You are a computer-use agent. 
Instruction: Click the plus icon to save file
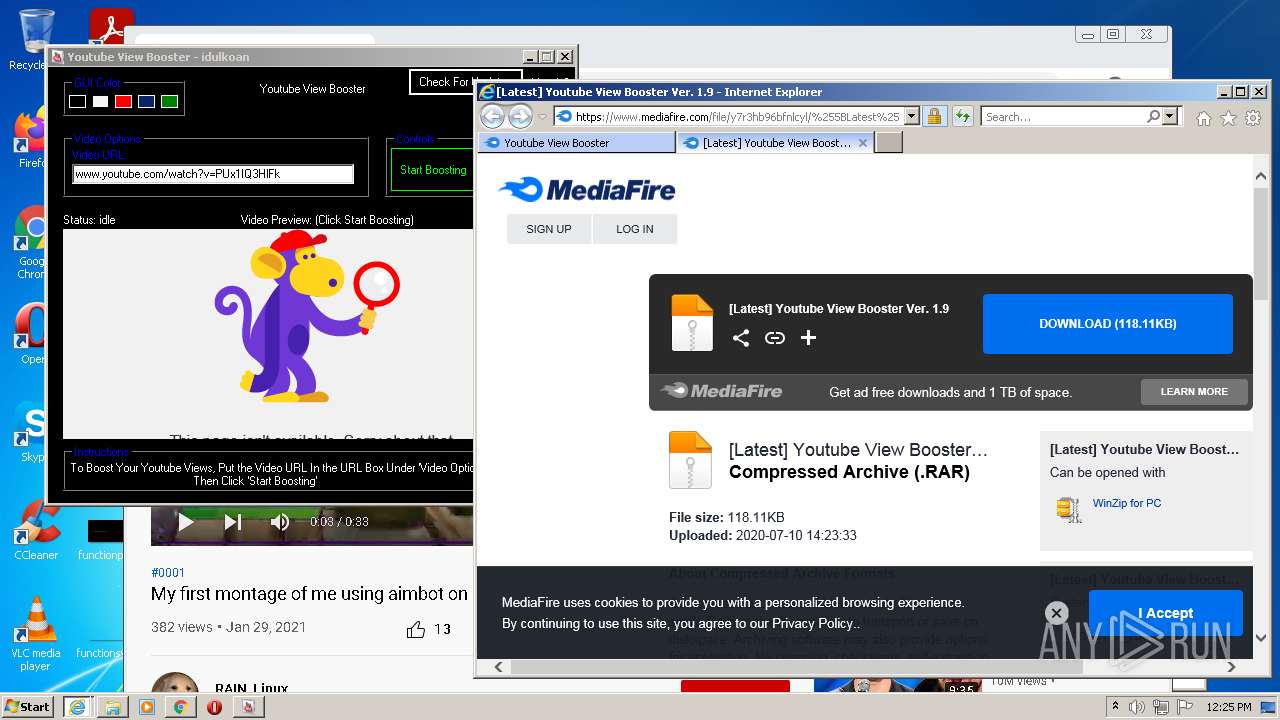[x=809, y=338]
